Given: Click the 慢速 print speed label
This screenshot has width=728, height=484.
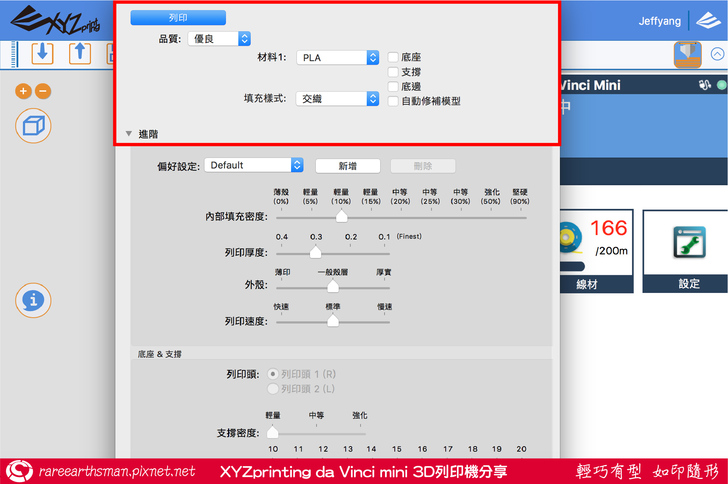Looking at the screenshot, I should click(384, 307).
